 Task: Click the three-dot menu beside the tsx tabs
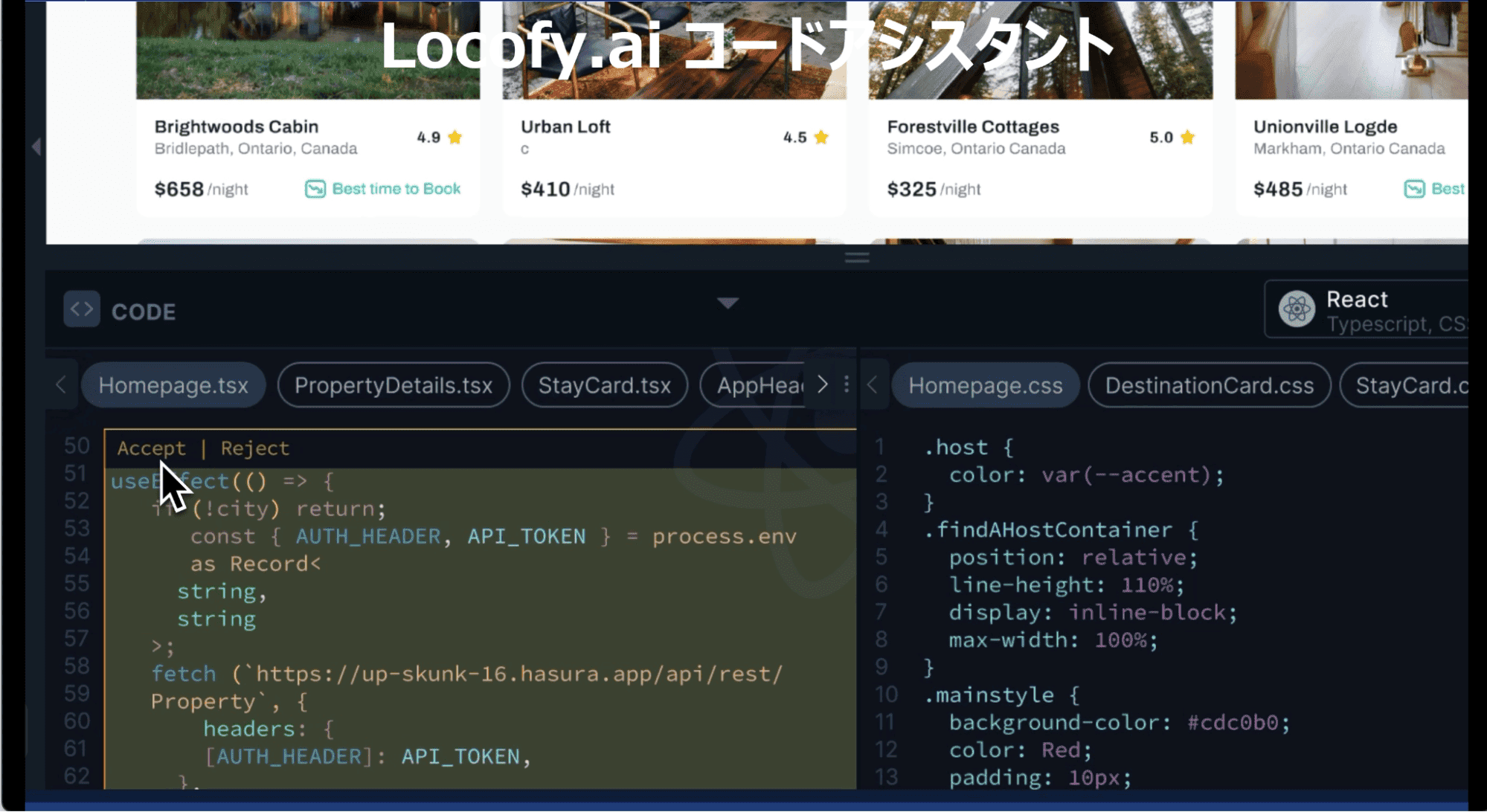(x=847, y=384)
